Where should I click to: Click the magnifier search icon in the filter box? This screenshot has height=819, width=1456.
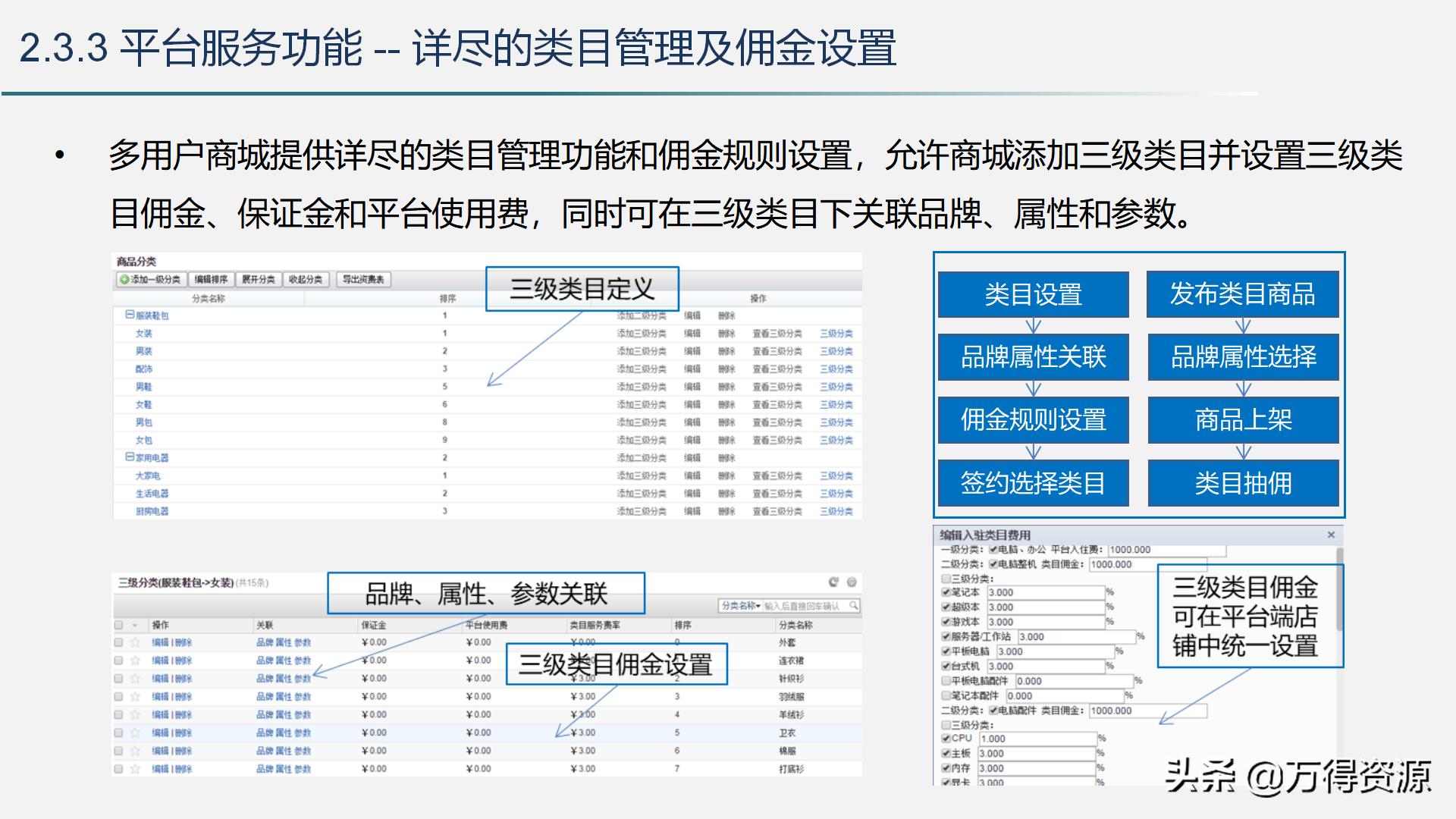point(855,605)
